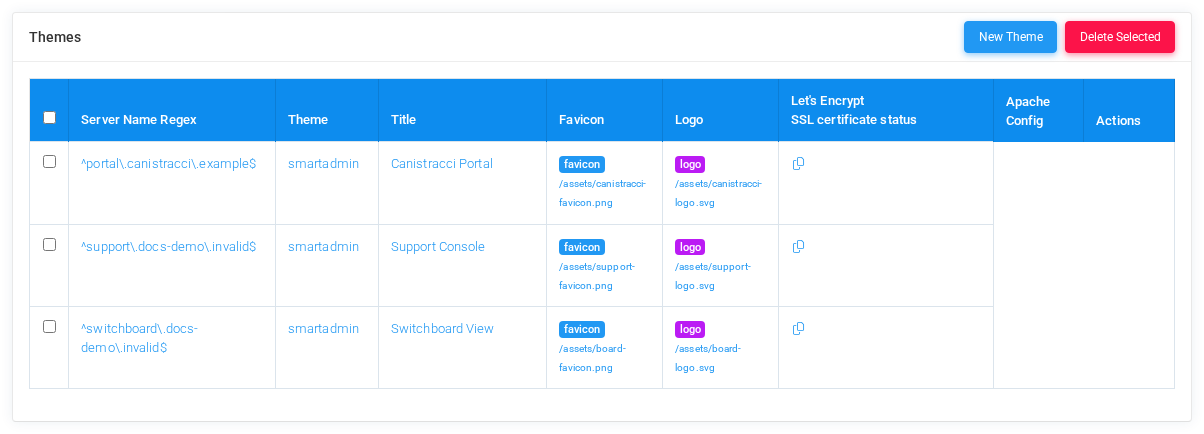Check the box for the Canistracci Portal row
Screen dimensions: 1204x434
pyautogui.click(x=49, y=162)
